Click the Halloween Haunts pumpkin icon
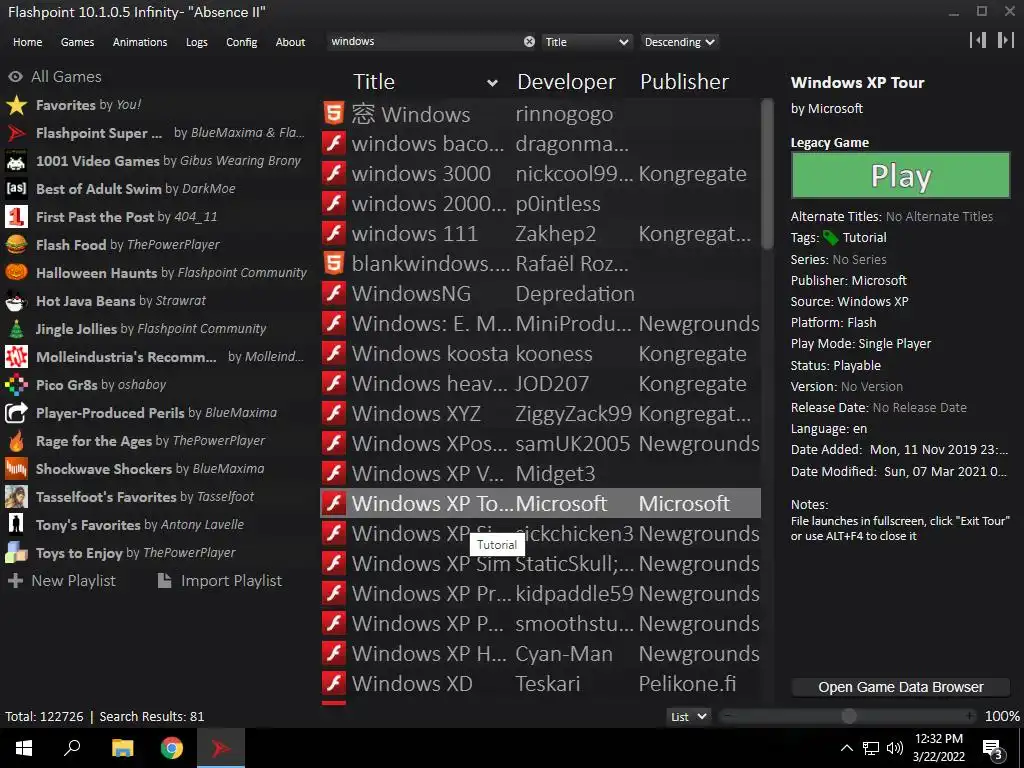The image size is (1024, 768). 16,273
